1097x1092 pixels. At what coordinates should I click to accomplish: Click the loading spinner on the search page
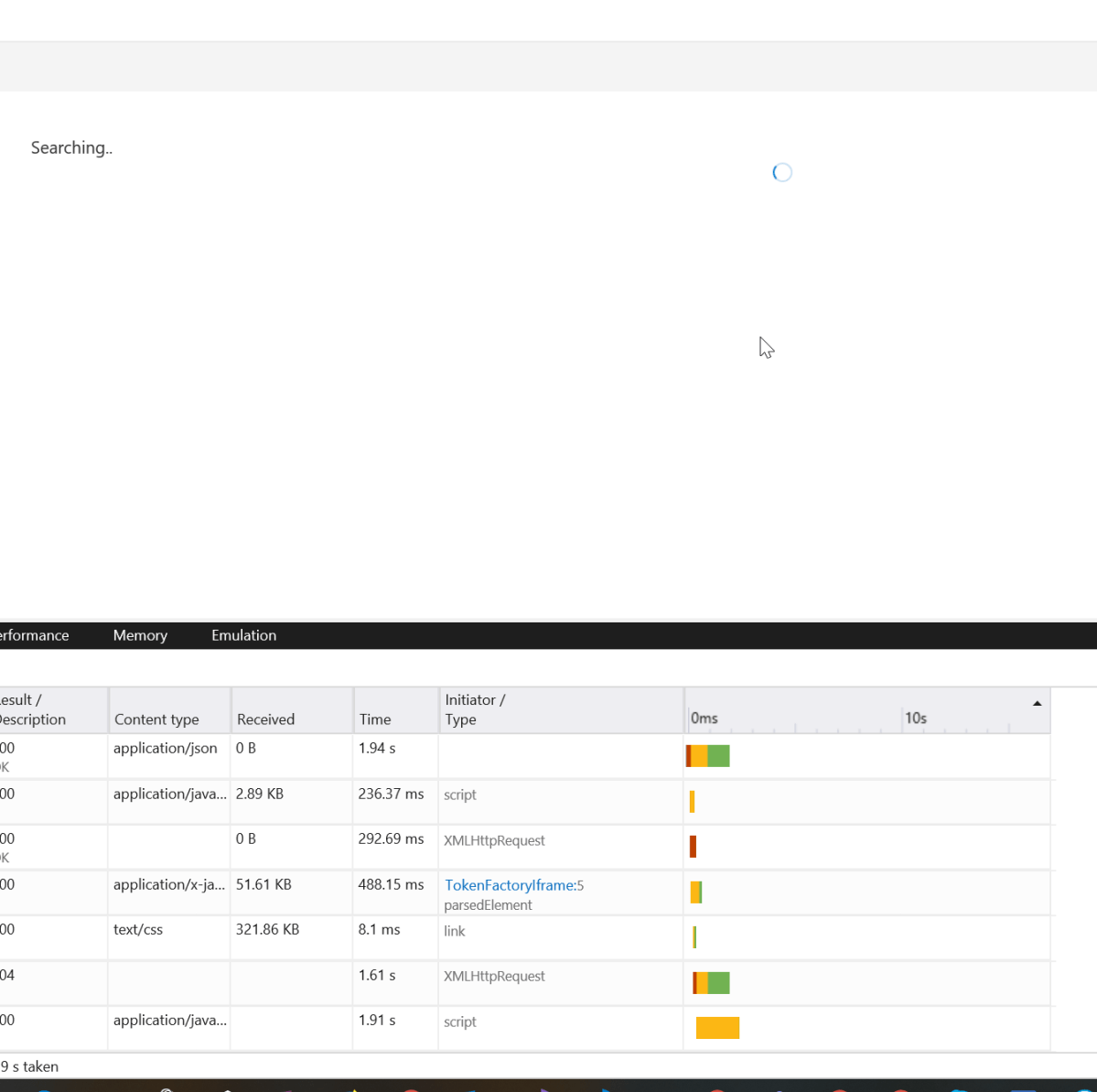click(x=782, y=172)
